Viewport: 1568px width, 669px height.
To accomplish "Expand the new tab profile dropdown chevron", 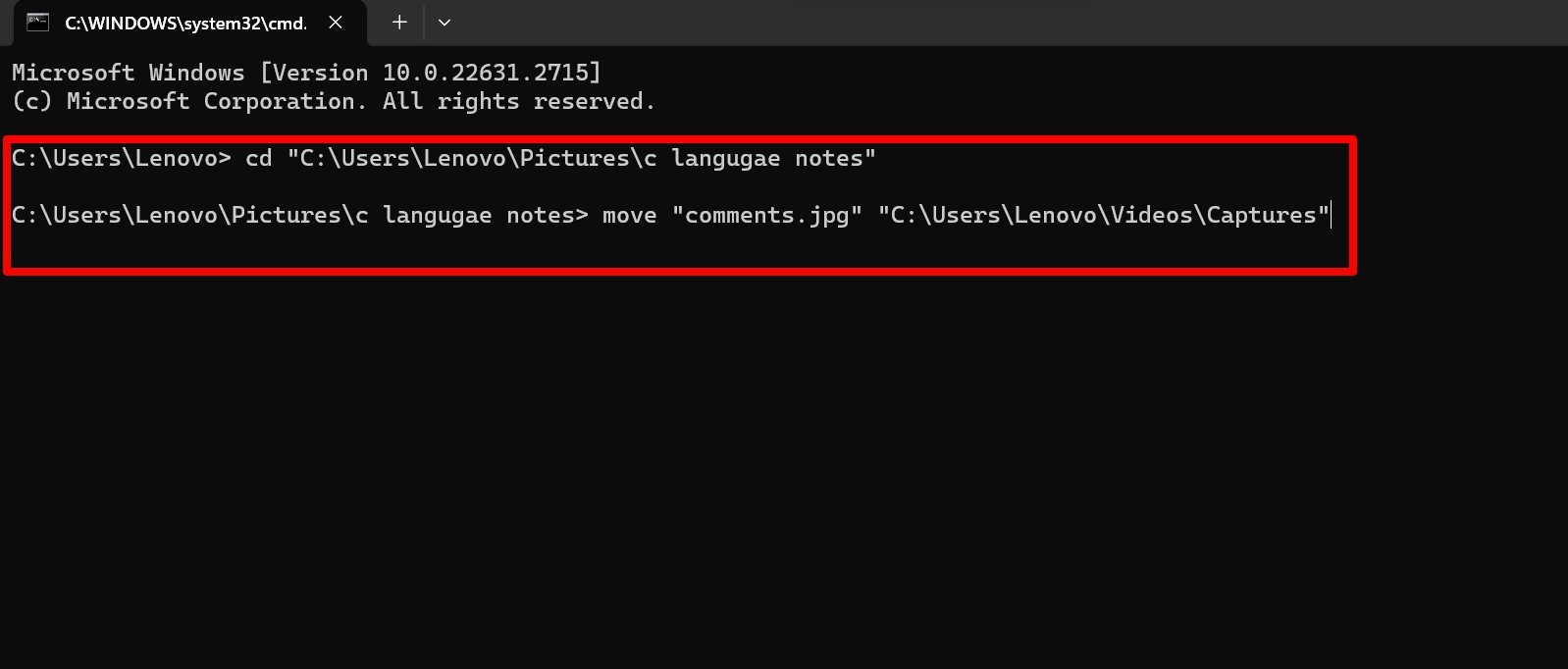I will [x=444, y=22].
